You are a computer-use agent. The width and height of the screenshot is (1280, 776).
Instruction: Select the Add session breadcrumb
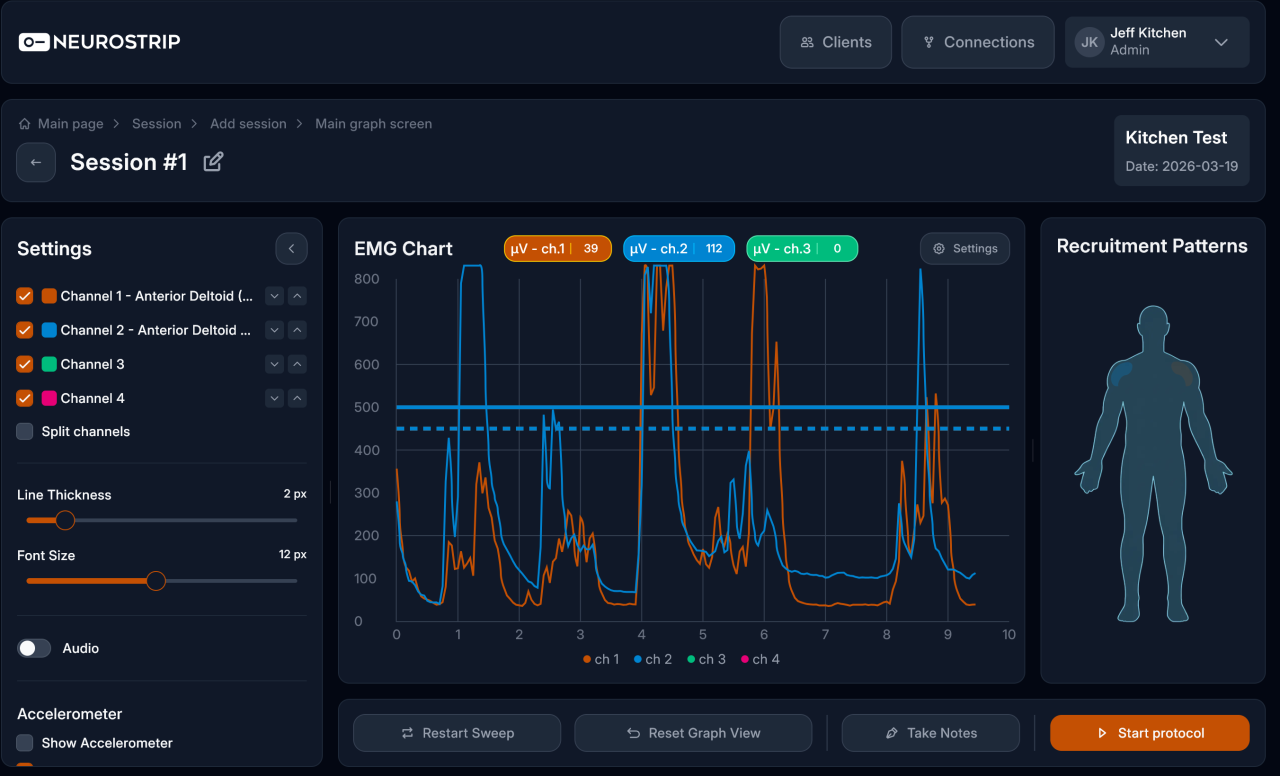pos(248,124)
